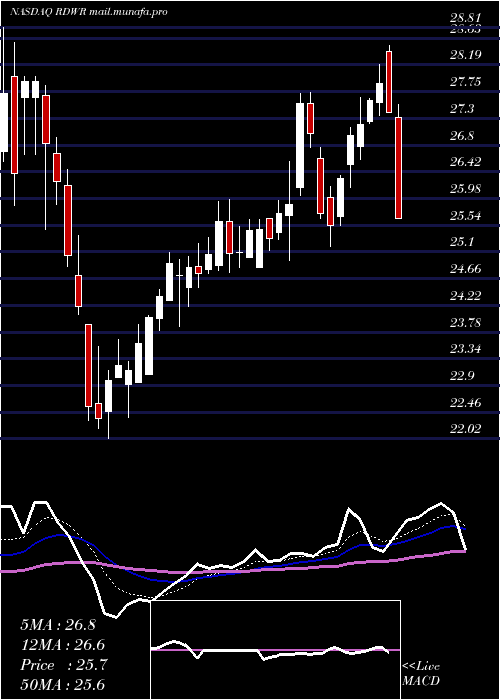Select the 28.81 price axis label
Image resolution: width=500 pixels, height=700 pixels.
pos(465,19)
